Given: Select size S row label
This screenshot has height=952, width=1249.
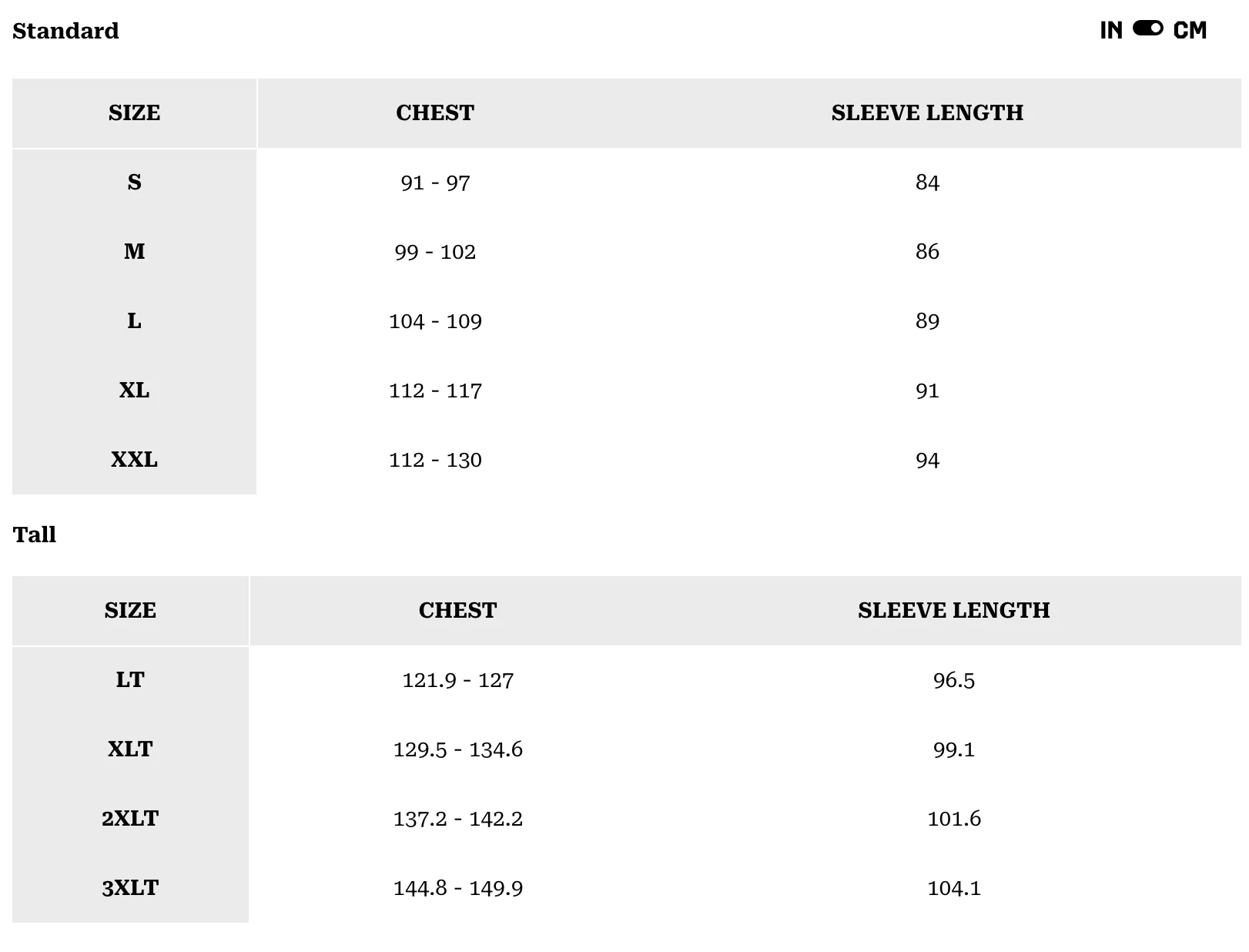Looking at the screenshot, I should (x=134, y=183).
